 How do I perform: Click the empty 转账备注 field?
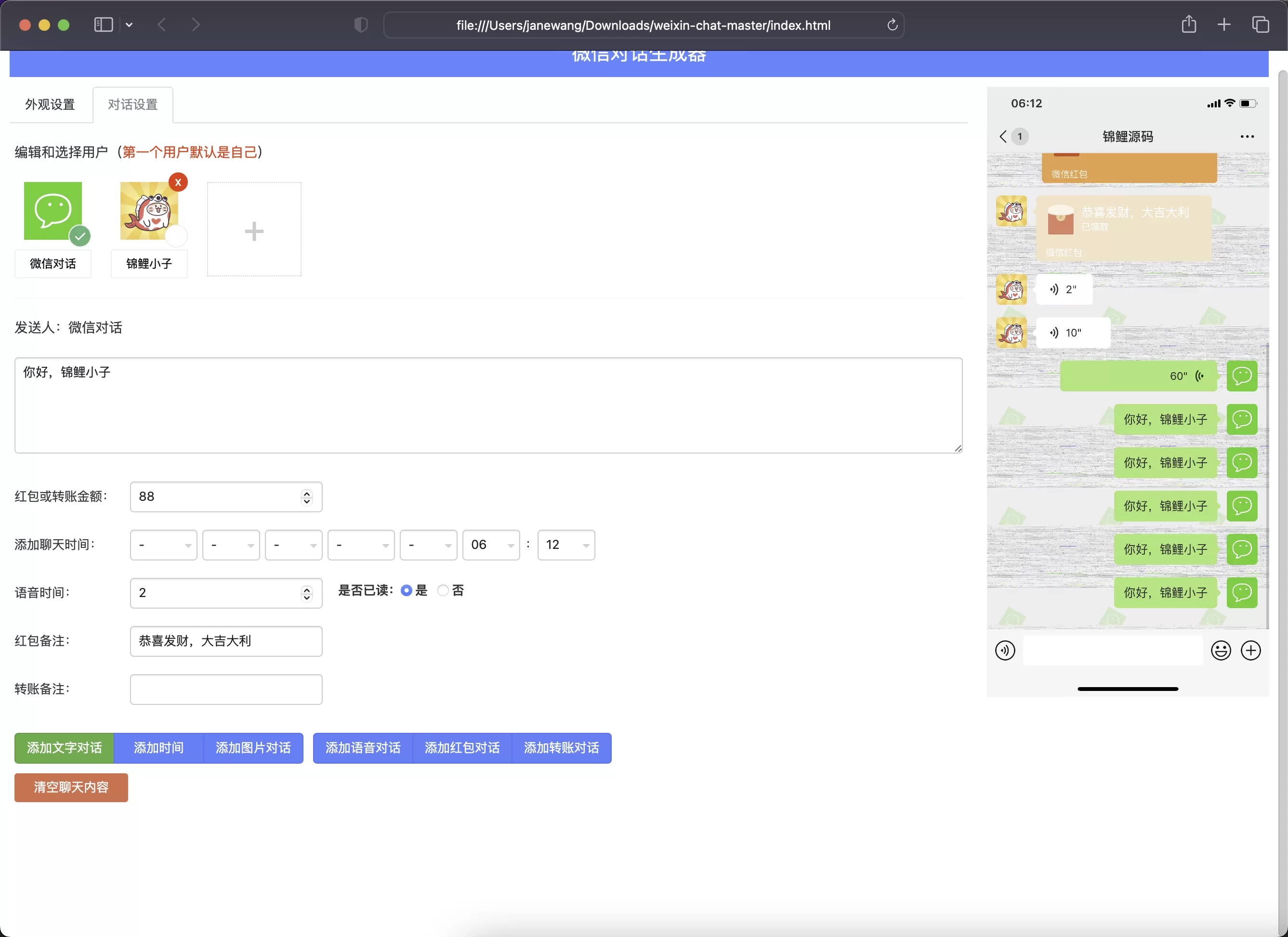point(226,690)
